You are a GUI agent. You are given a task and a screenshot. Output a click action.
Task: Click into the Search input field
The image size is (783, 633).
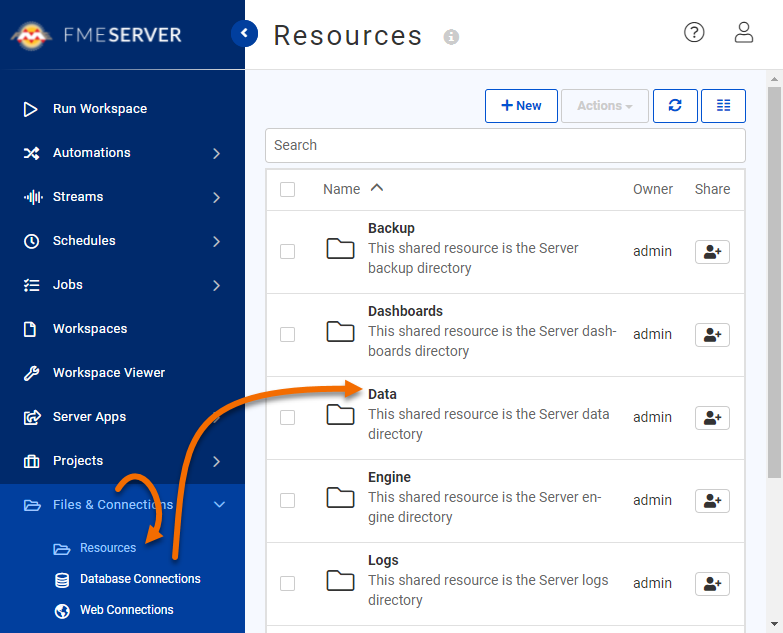(x=505, y=145)
